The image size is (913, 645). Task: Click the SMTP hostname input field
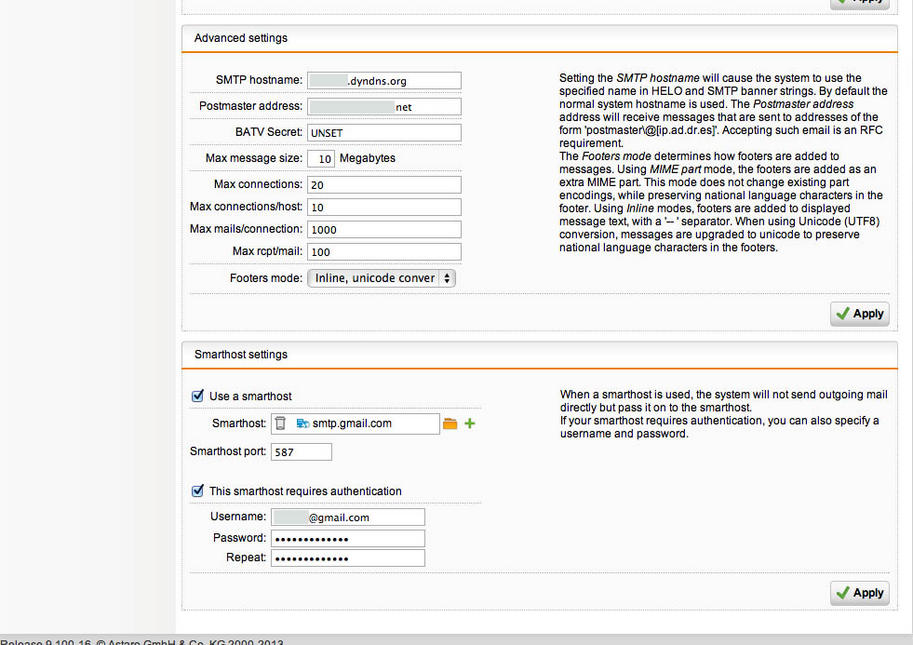coord(384,80)
